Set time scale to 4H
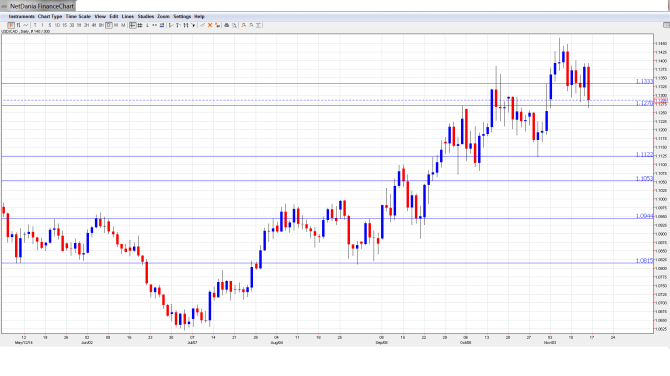 (x=94, y=25)
